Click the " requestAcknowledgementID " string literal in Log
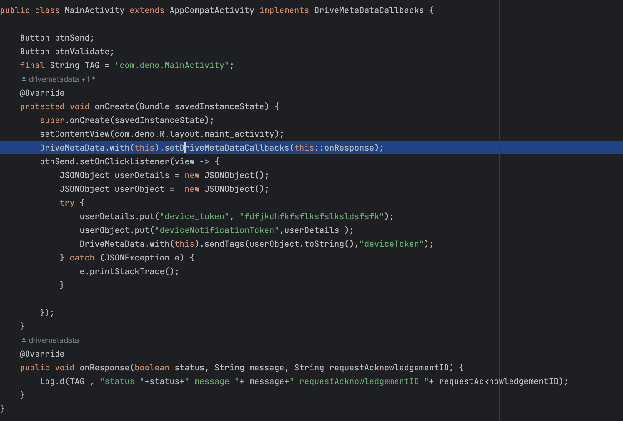Image resolution: width=623 pixels, height=421 pixels. pyautogui.click(x=361, y=381)
